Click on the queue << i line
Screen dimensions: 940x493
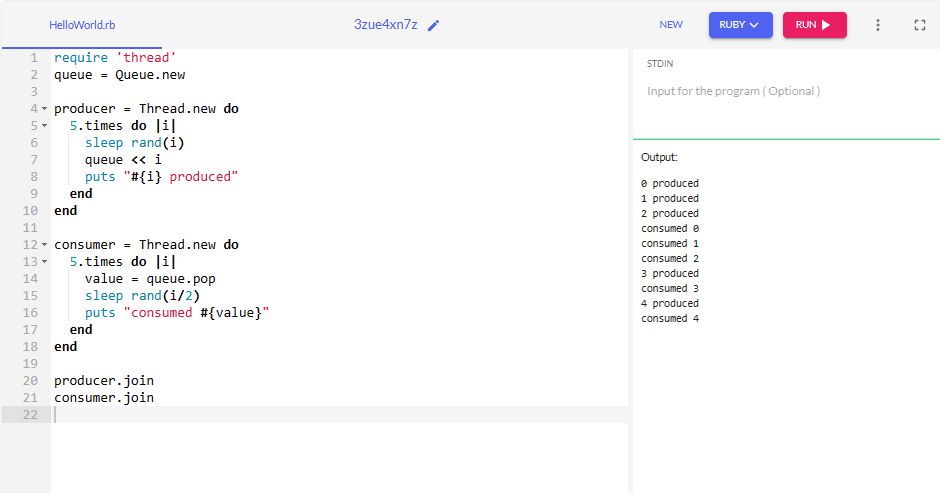(x=123, y=160)
